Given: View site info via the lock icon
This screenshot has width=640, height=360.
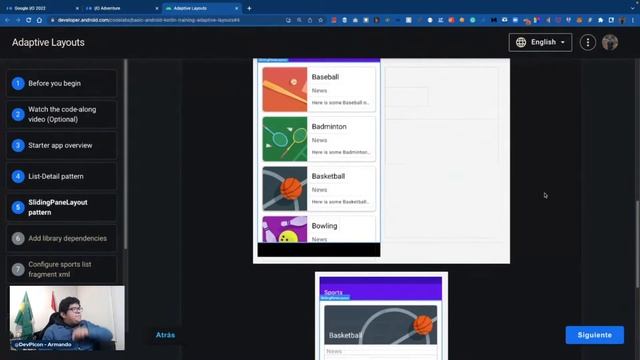Looking at the screenshot, I should (52, 20).
